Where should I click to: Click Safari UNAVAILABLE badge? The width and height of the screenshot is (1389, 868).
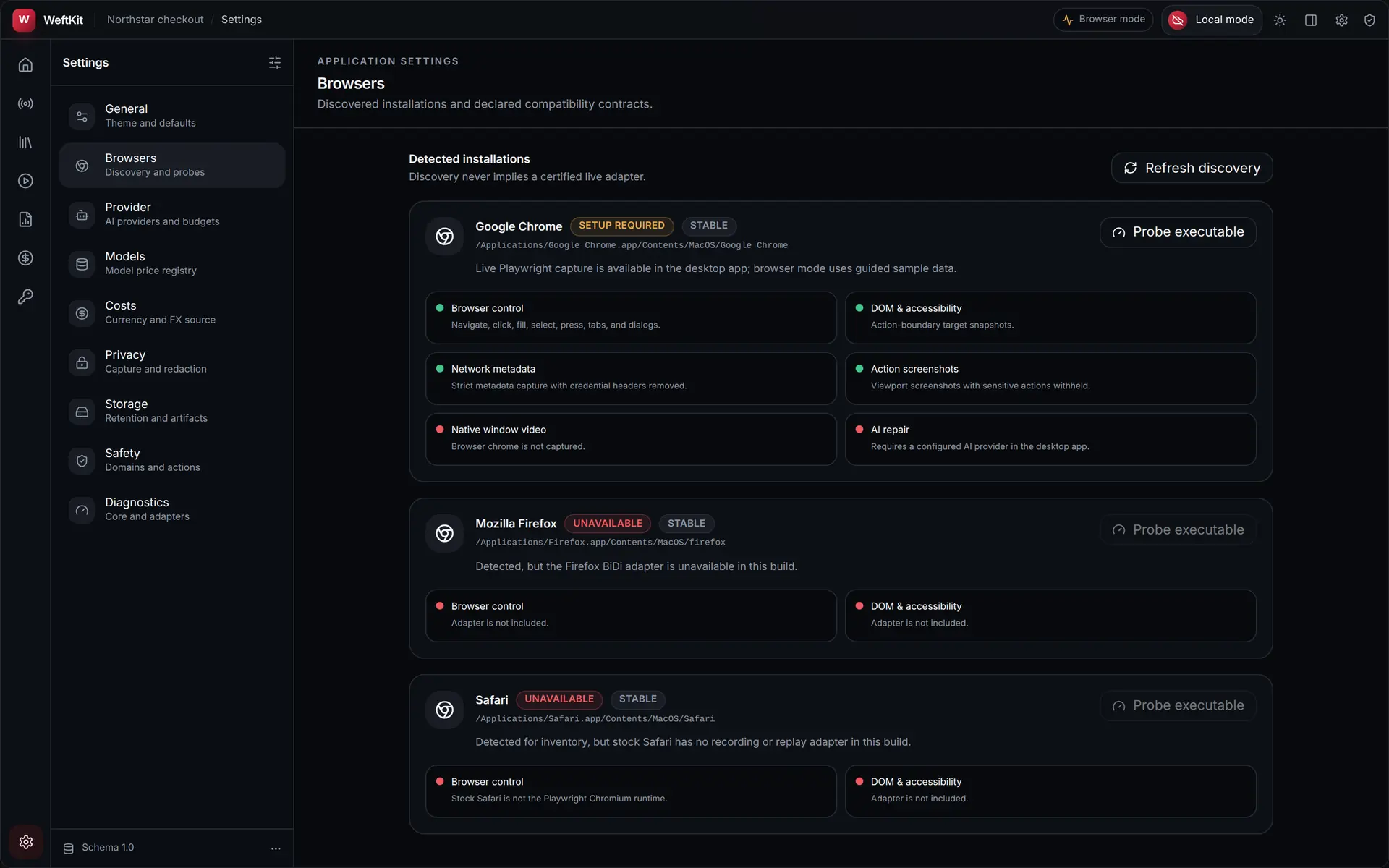point(559,699)
